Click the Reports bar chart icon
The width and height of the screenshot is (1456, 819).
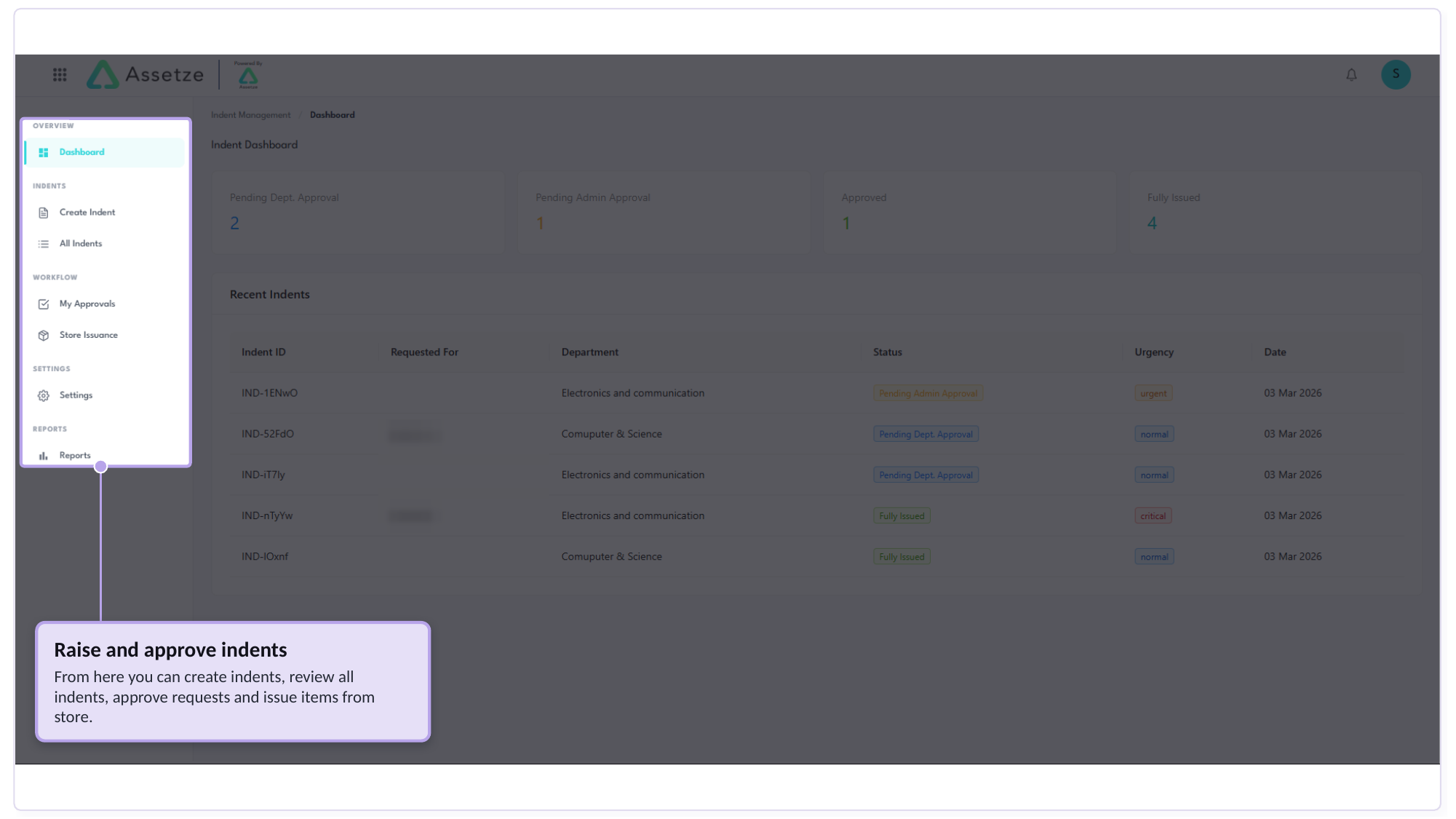(44, 456)
